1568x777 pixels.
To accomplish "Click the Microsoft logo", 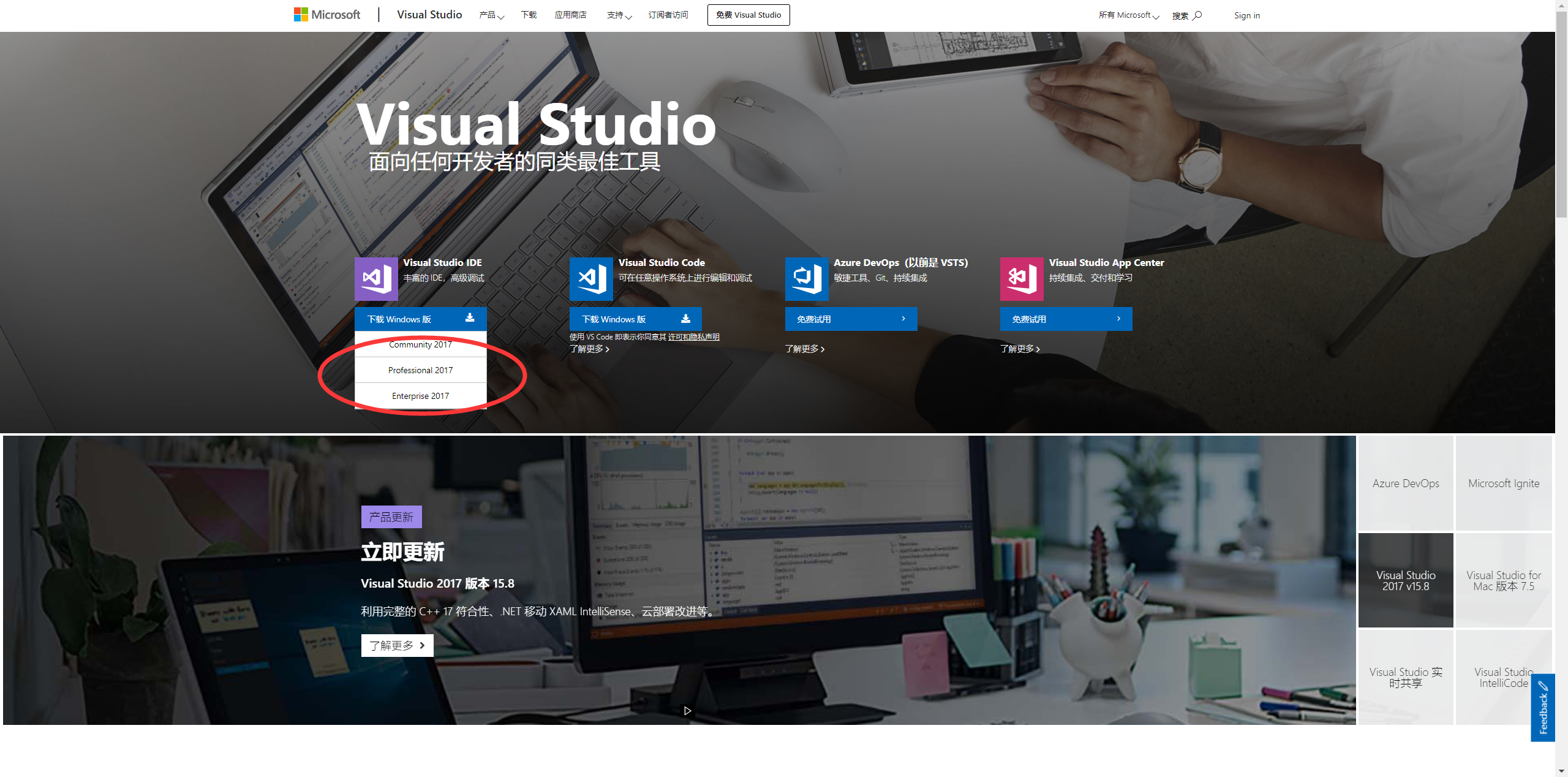I will [326, 14].
